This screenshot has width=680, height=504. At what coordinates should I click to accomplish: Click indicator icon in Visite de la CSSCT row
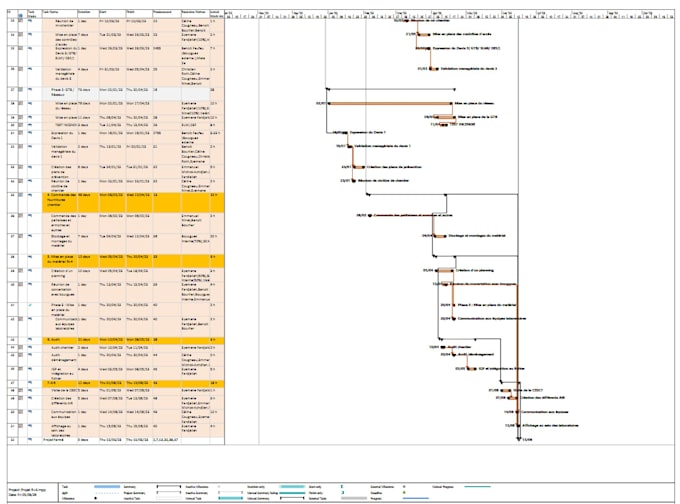click(x=20, y=390)
